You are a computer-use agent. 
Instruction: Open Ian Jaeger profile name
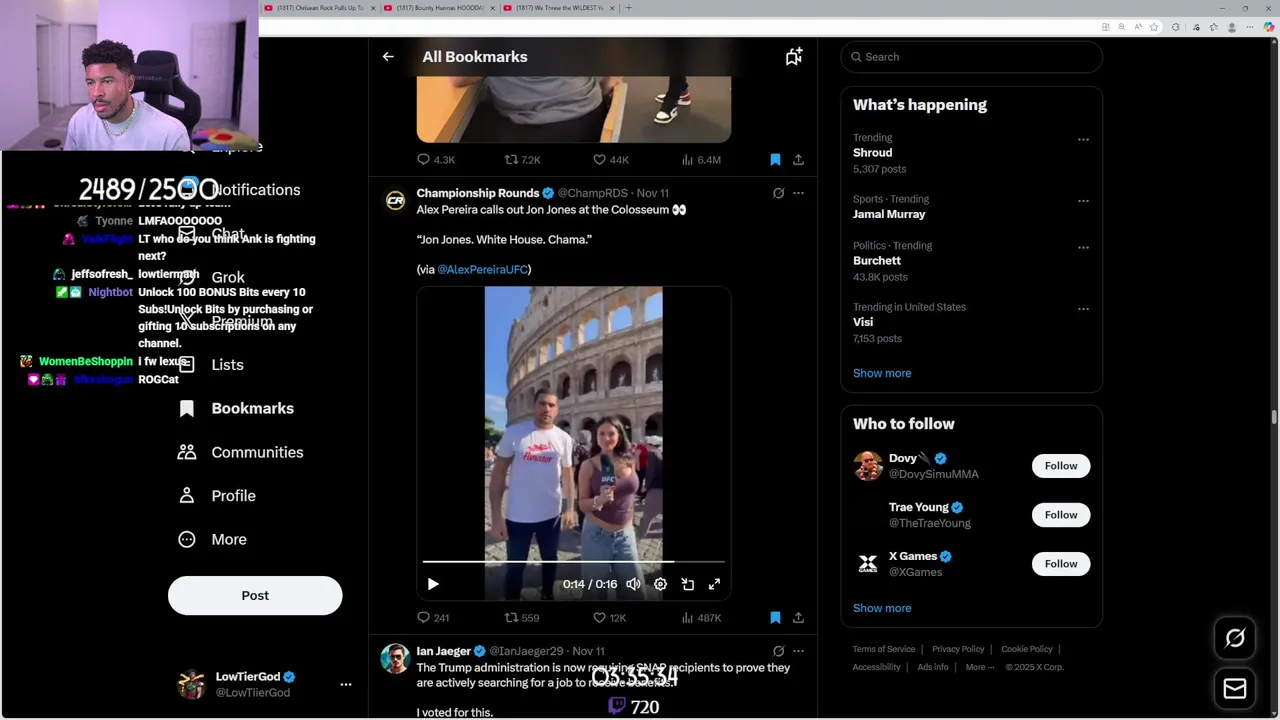[x=443, y=651]
